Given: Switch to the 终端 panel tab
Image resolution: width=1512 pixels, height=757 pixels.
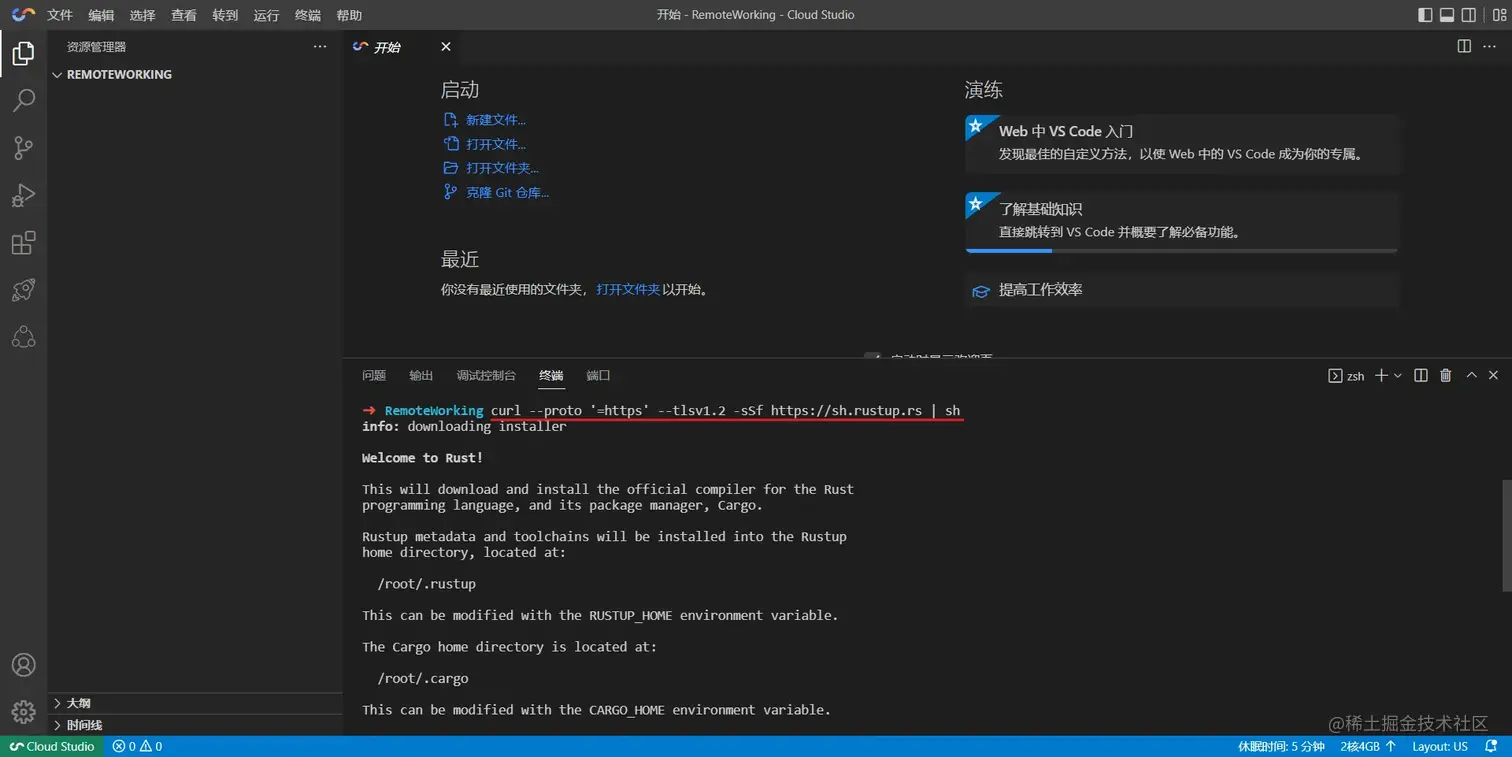Looking at the screenshot, I should click(551, 376).
